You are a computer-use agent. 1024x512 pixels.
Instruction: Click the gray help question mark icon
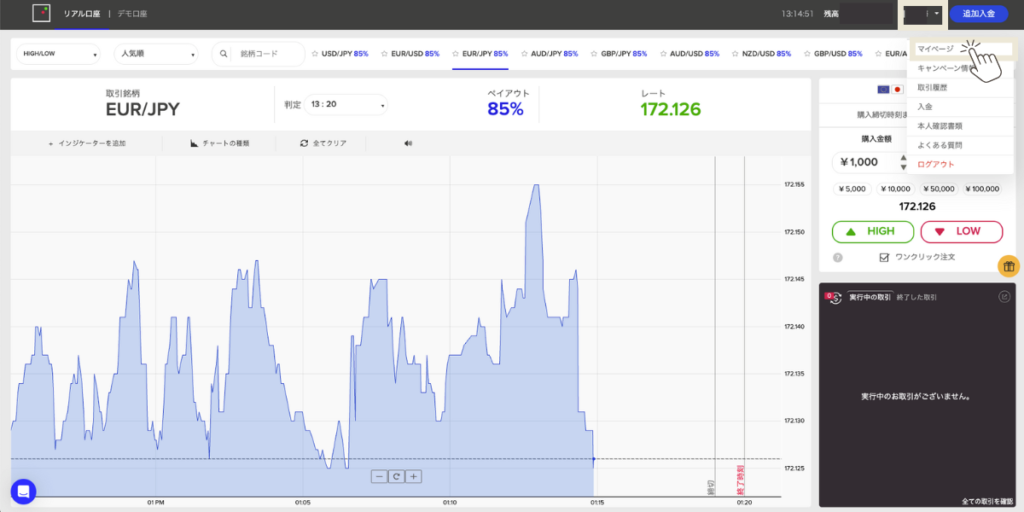837,258
